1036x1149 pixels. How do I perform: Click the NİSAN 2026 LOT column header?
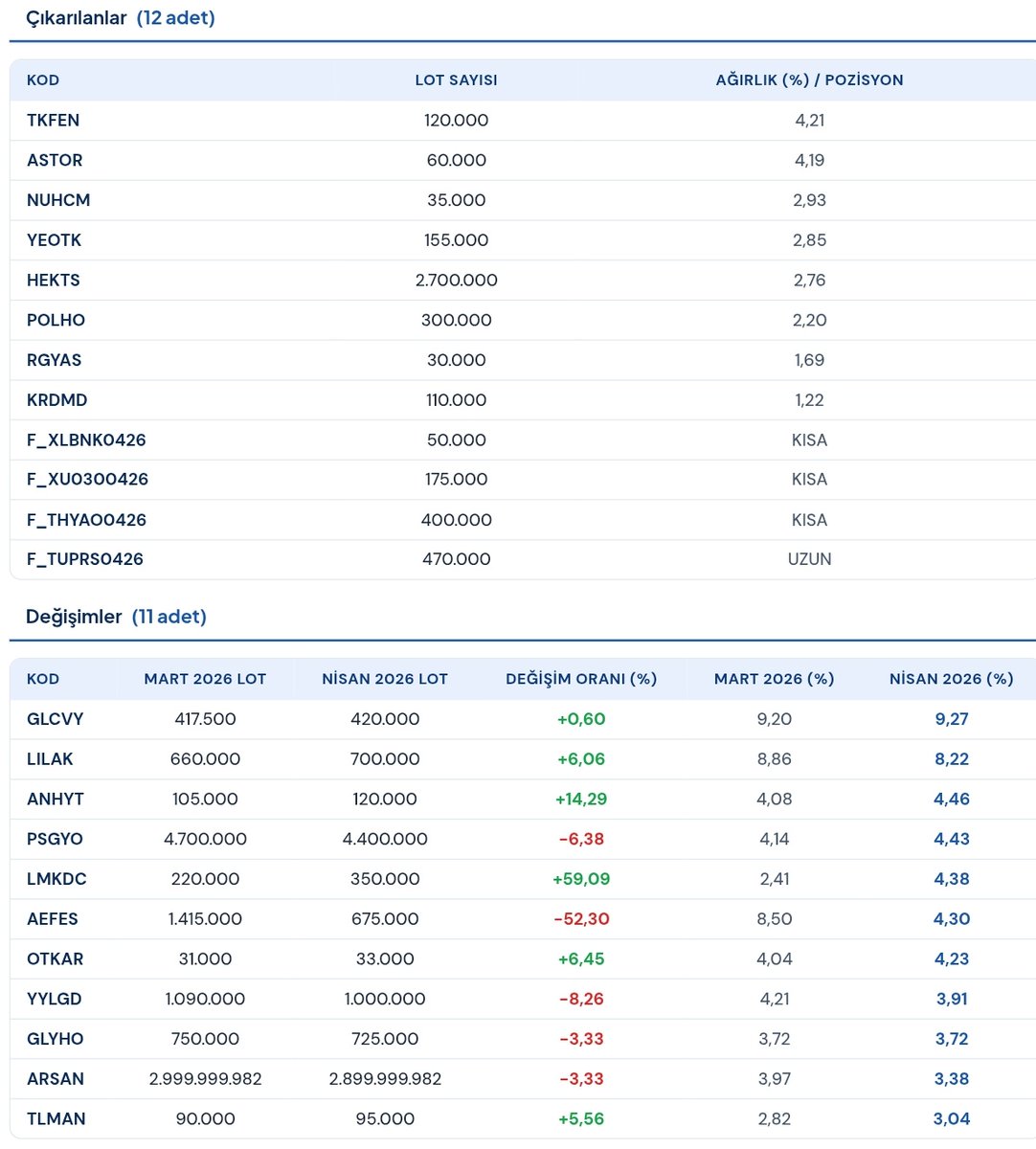[385, 679]
